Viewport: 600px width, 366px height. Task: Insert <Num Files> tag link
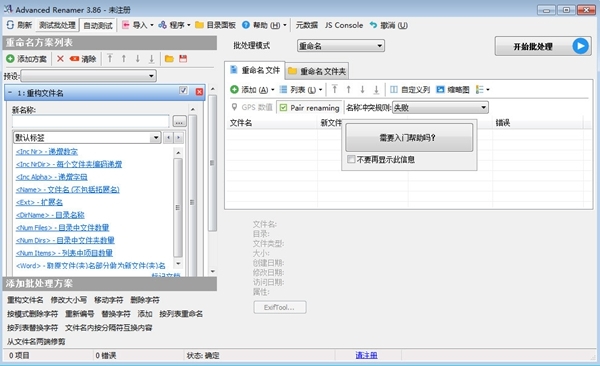click(62, 227)
